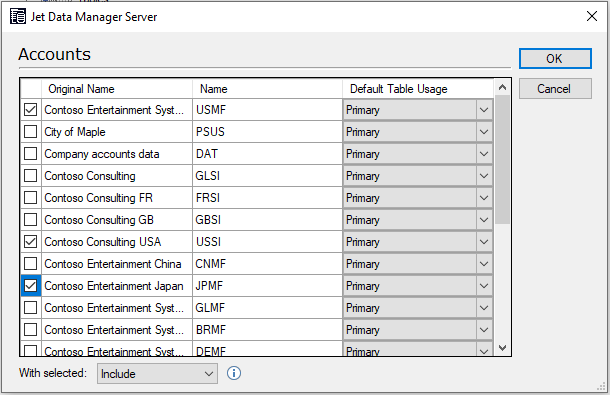The height and width of the screenshot is (395, 610).
Task: Click the Name column header
Action: [267, 89]
